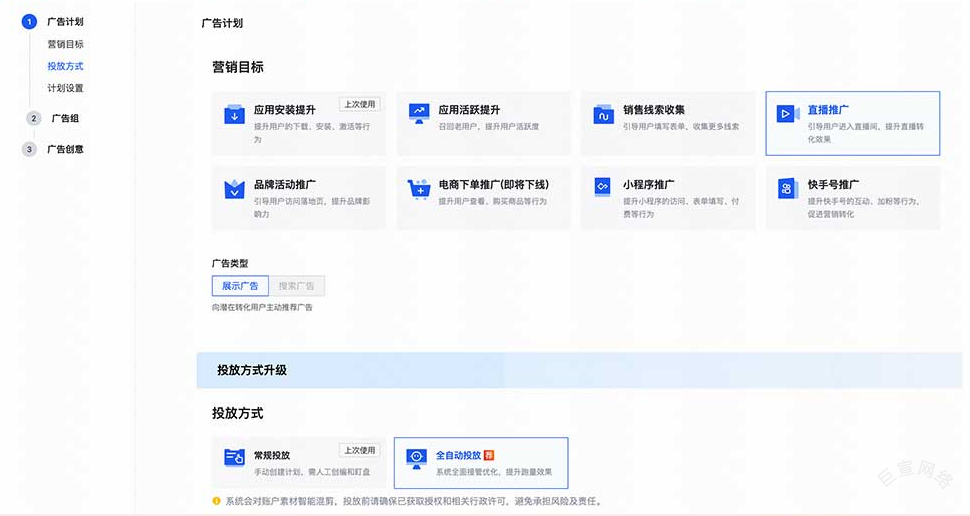Click the red 荐 badge beside 全自动投放

coord(489,455)
